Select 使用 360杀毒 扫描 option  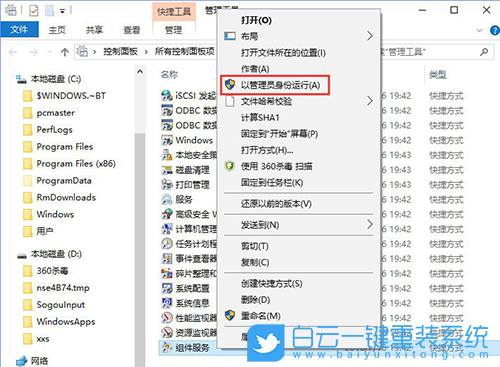pyautogui.click(x=277, y=166)
